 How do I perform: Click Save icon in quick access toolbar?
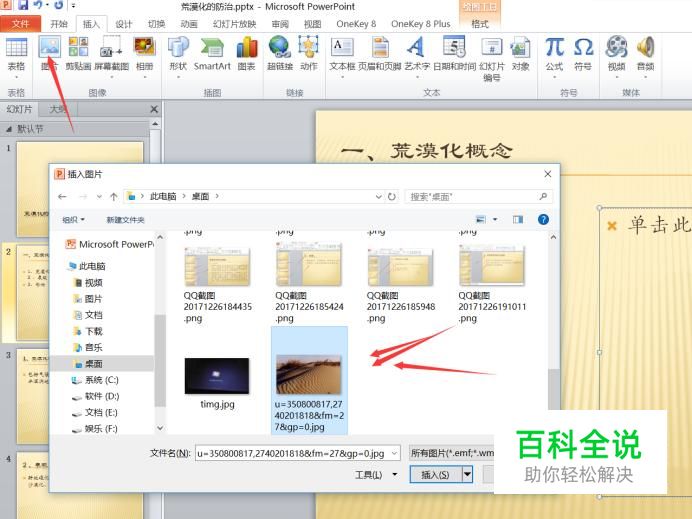pyautogui.click(x=22, y=5)
